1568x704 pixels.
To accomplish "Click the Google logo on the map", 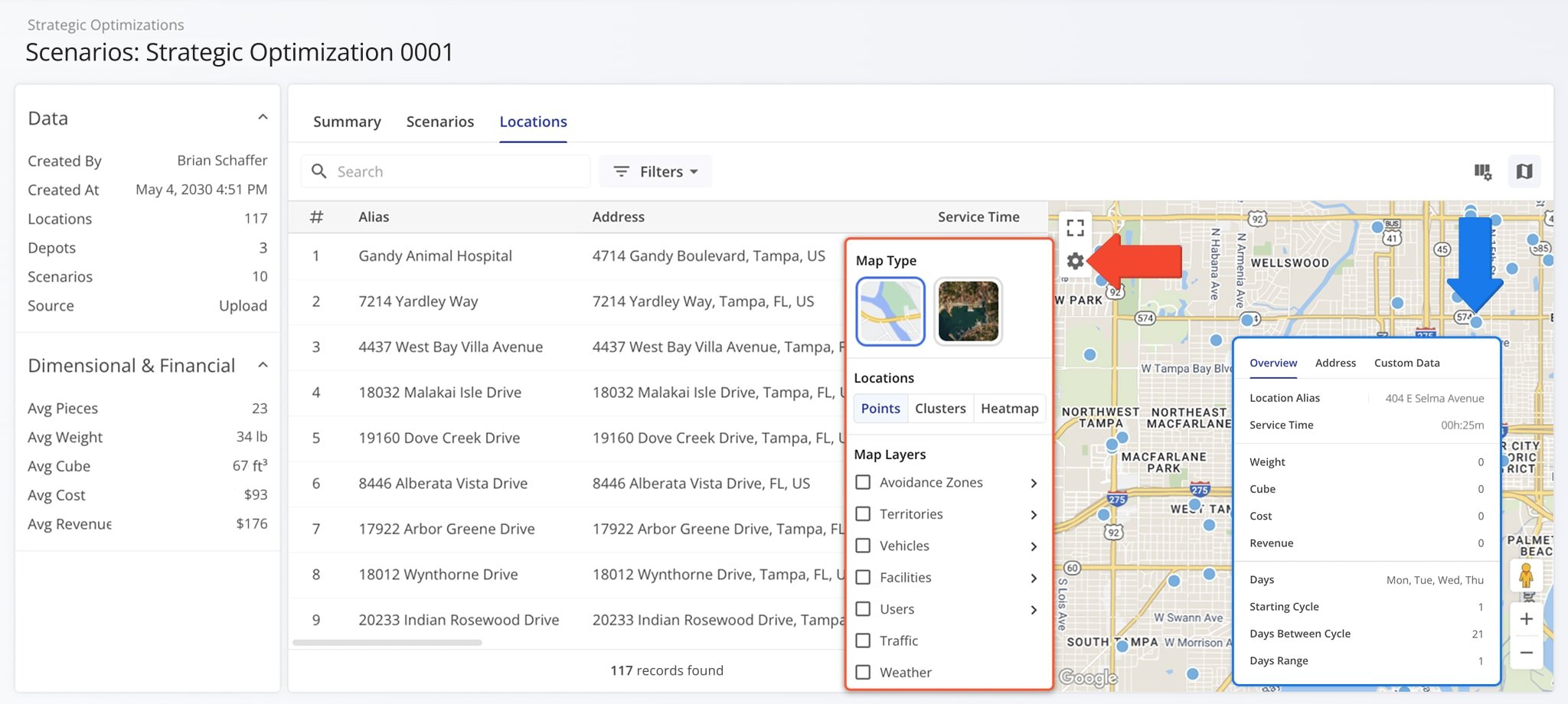I will pos(1090,678).
